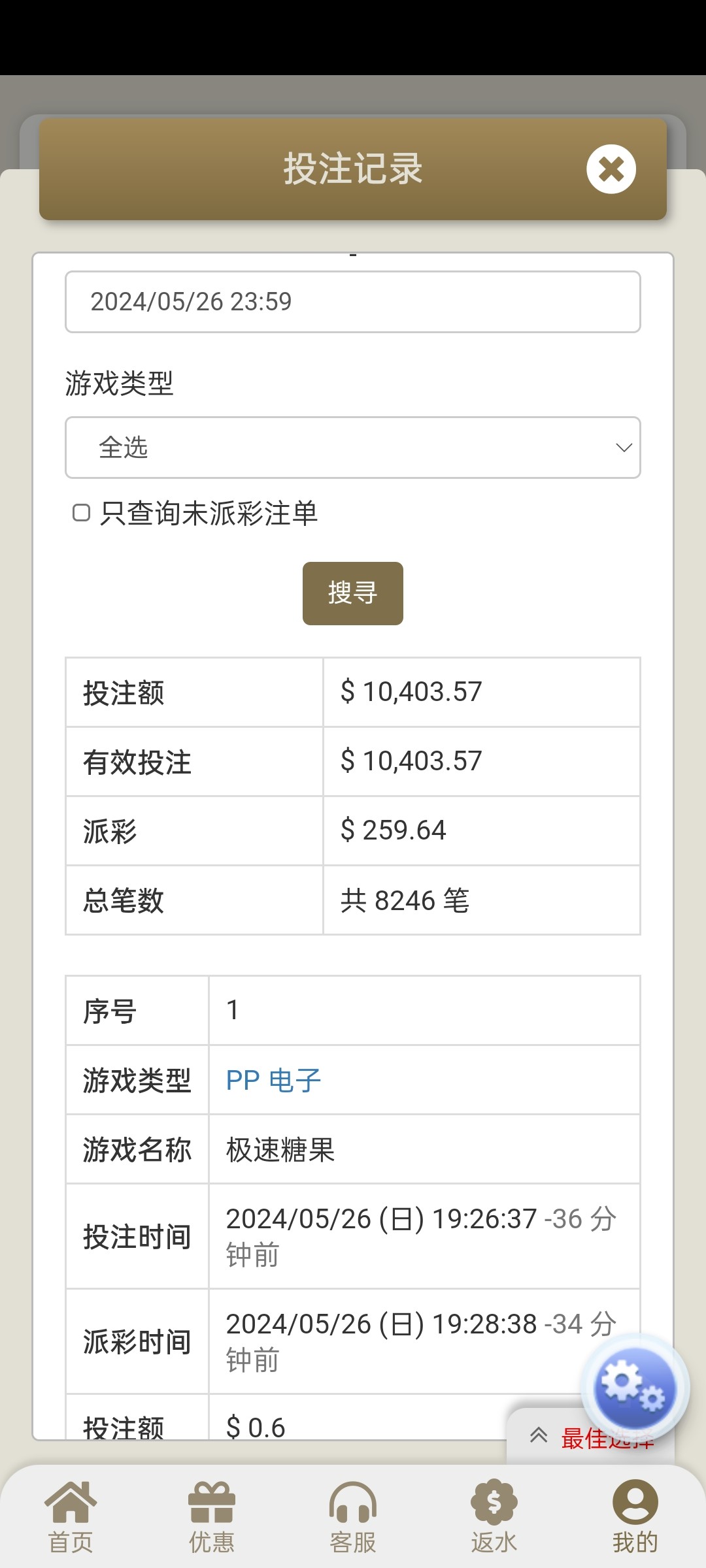Click the end date field 2024/05/26 23:59
The image size is (706, 1568).
(x=353, y=302)
